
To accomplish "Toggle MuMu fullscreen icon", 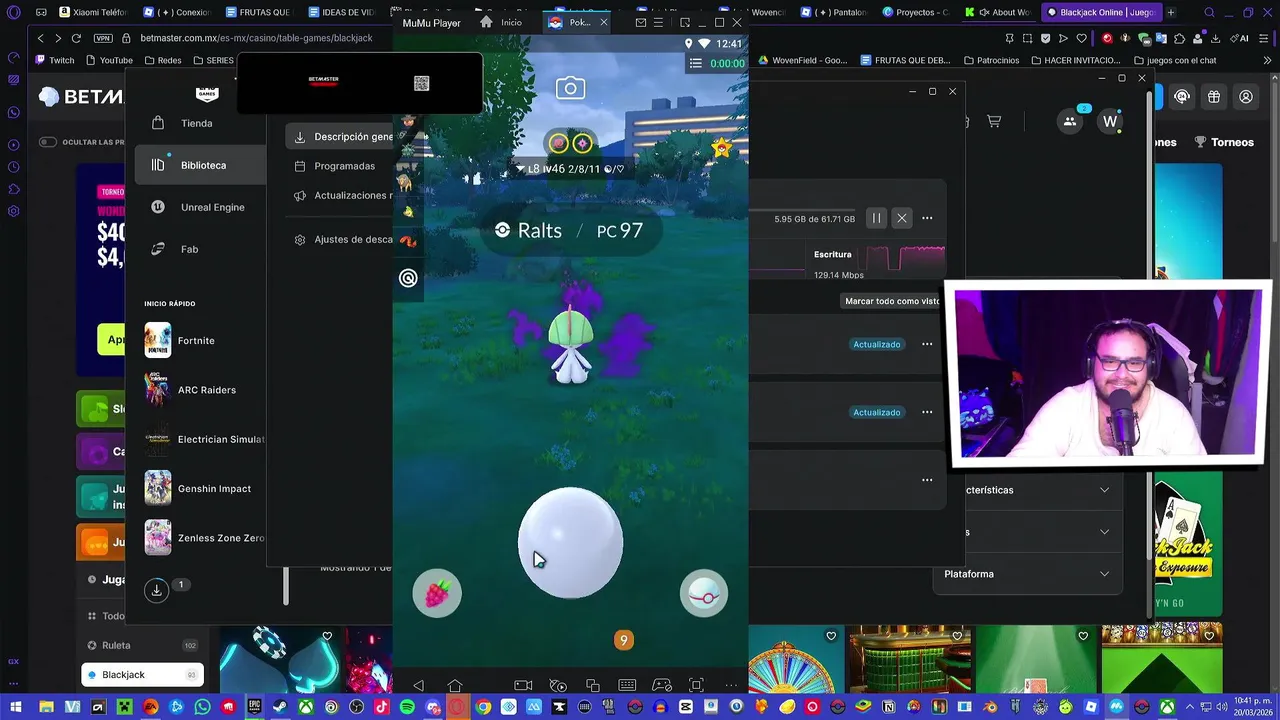I will tap(696, 685).
